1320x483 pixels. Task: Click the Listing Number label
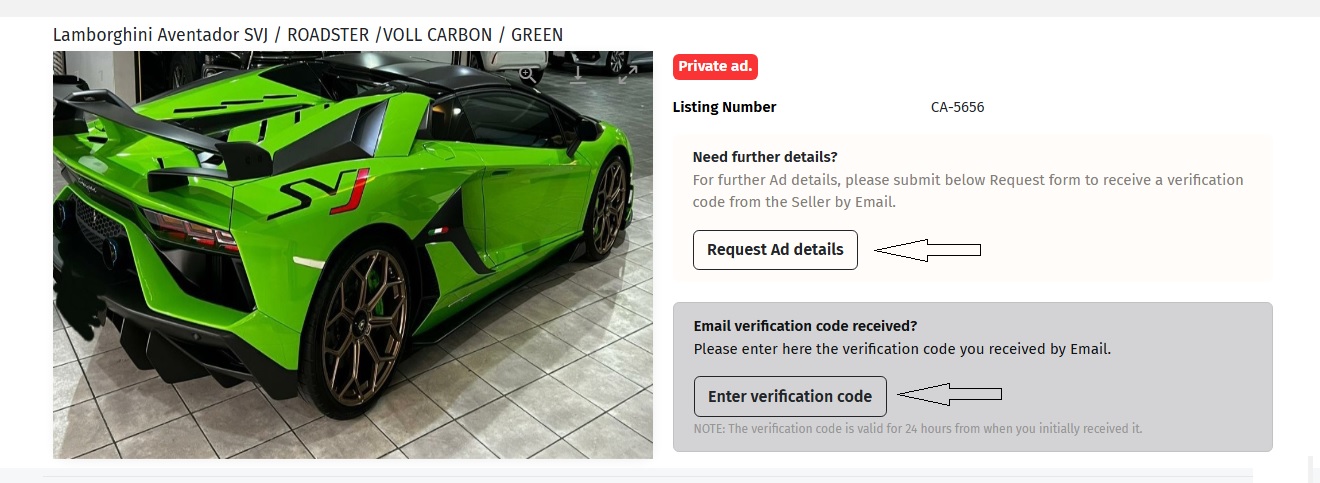[x=725, y=107]
